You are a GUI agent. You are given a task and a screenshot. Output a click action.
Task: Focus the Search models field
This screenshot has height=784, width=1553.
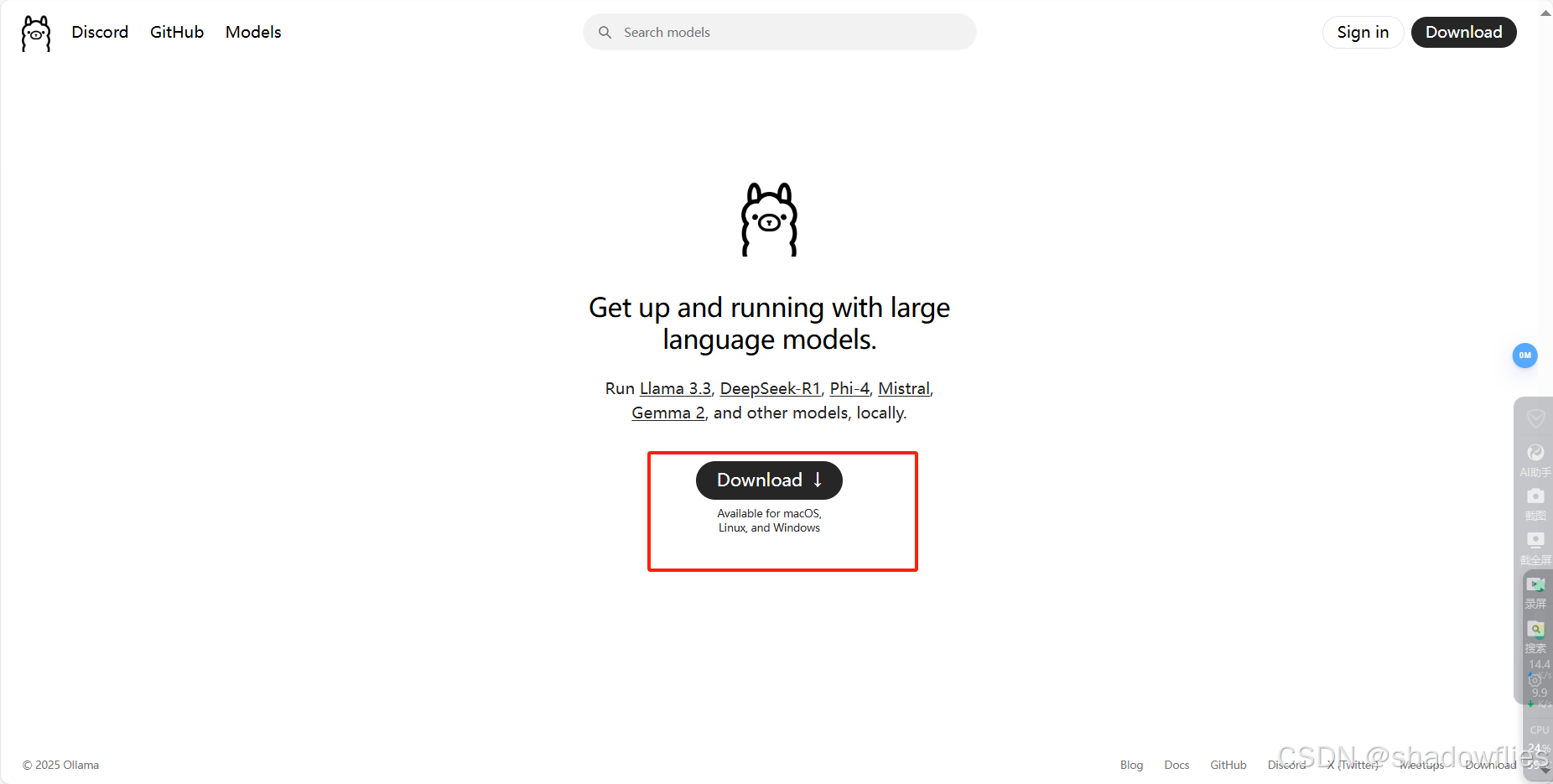click(x=780, y=32)
